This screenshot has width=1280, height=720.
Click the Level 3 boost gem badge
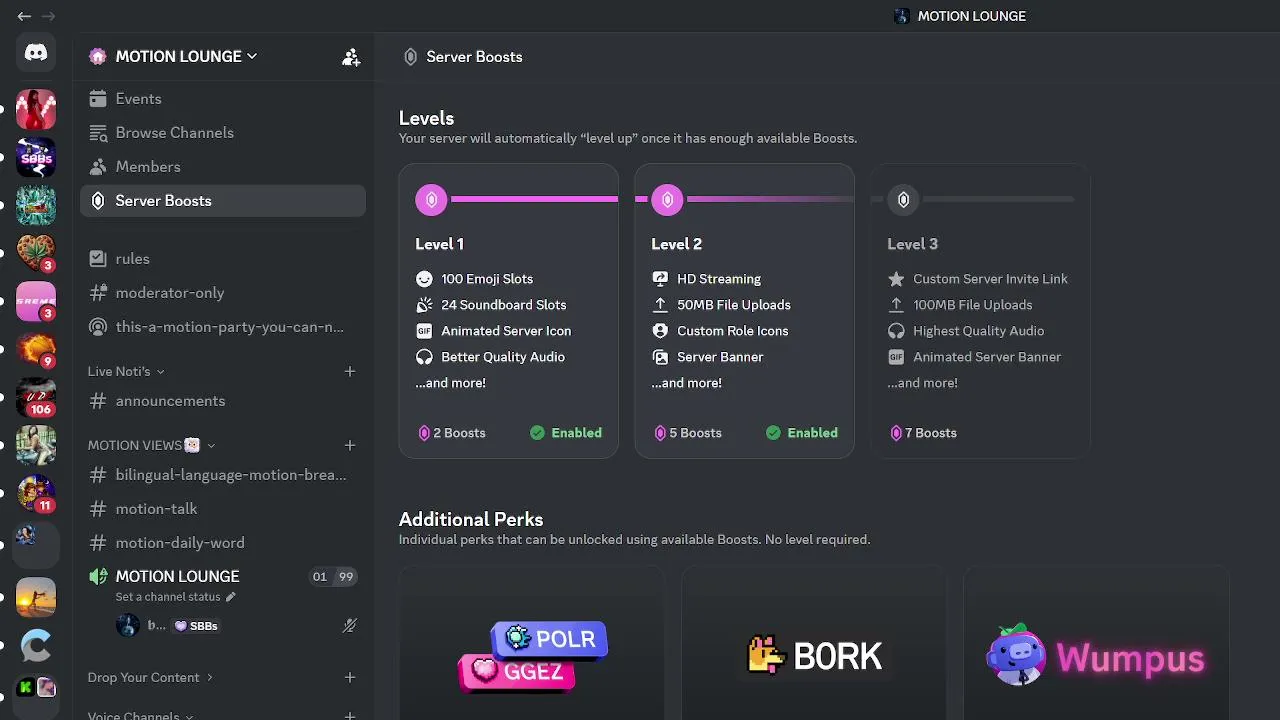tap(903, 200)
